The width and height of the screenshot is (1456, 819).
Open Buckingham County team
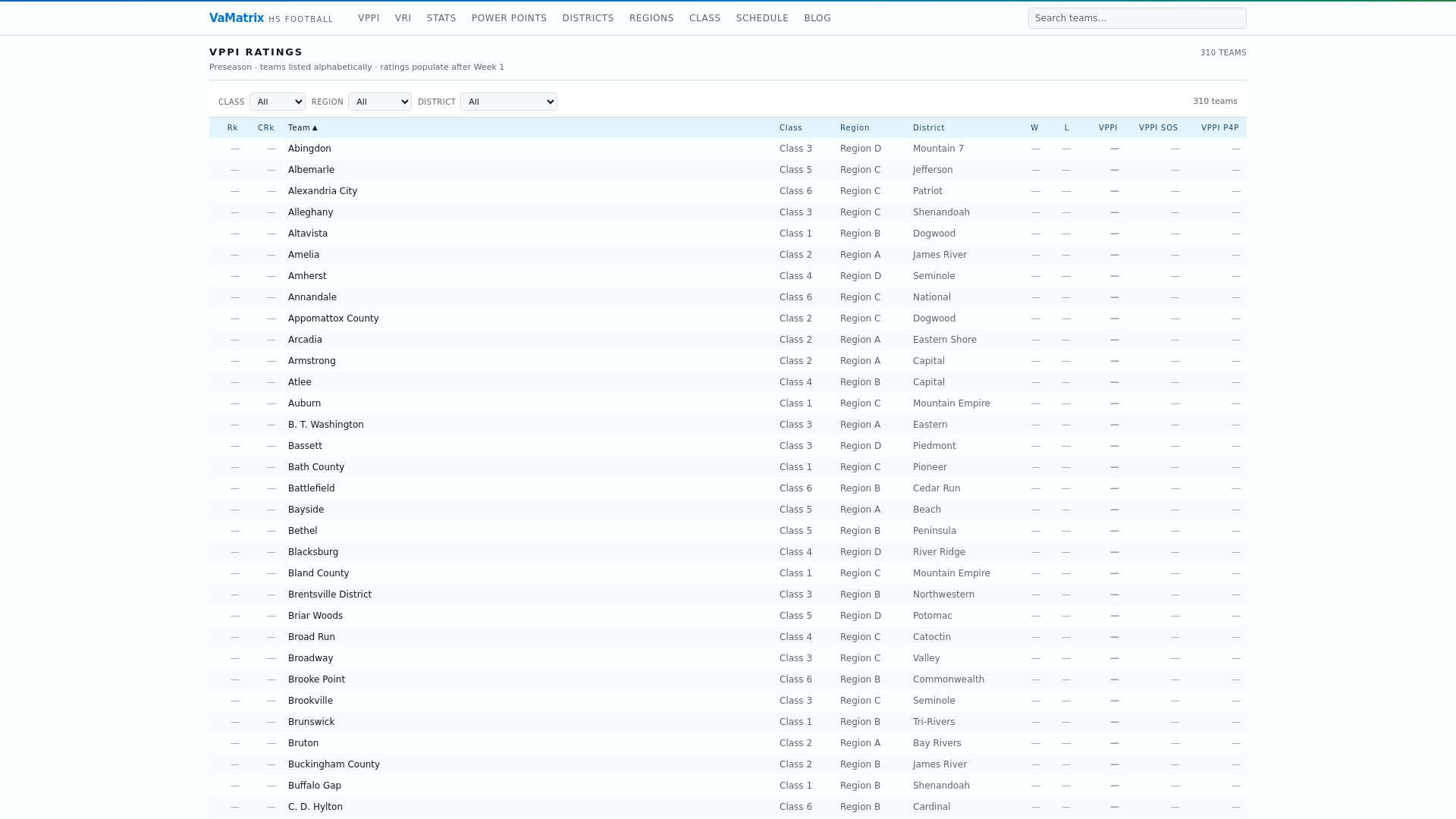click(334, 764)
